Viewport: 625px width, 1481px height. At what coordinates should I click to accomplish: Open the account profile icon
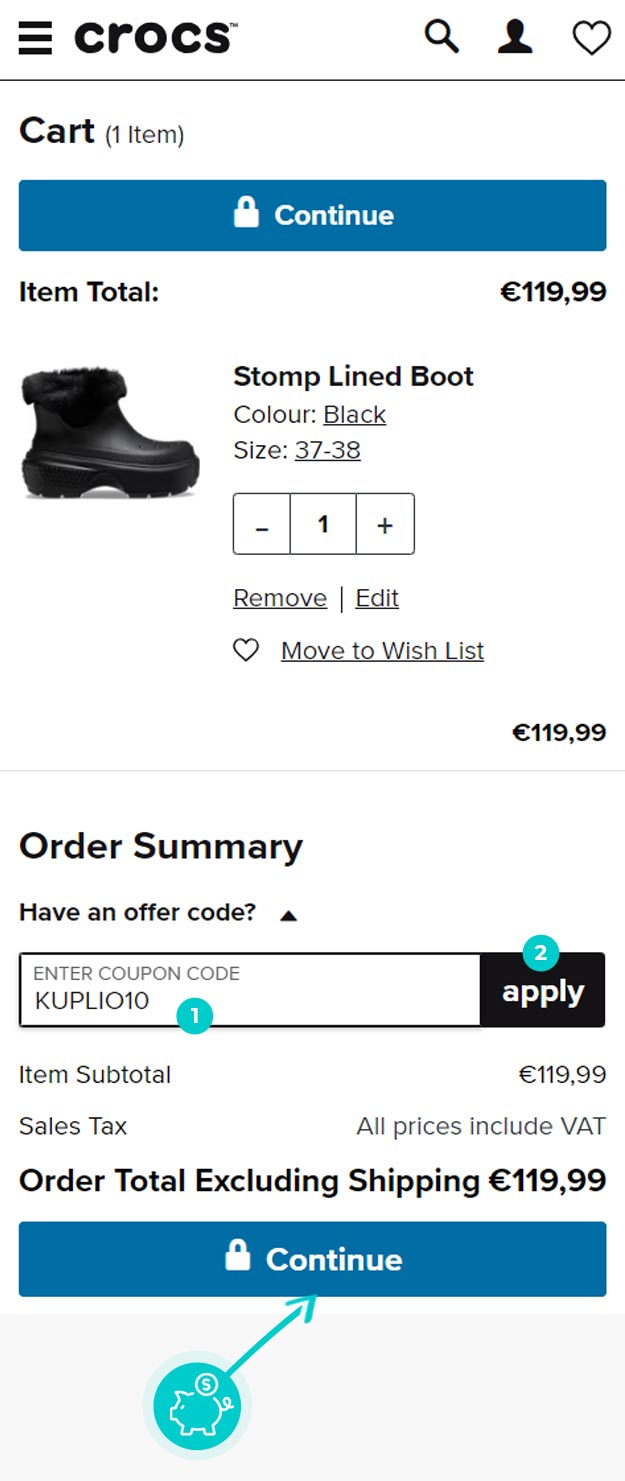515,38
